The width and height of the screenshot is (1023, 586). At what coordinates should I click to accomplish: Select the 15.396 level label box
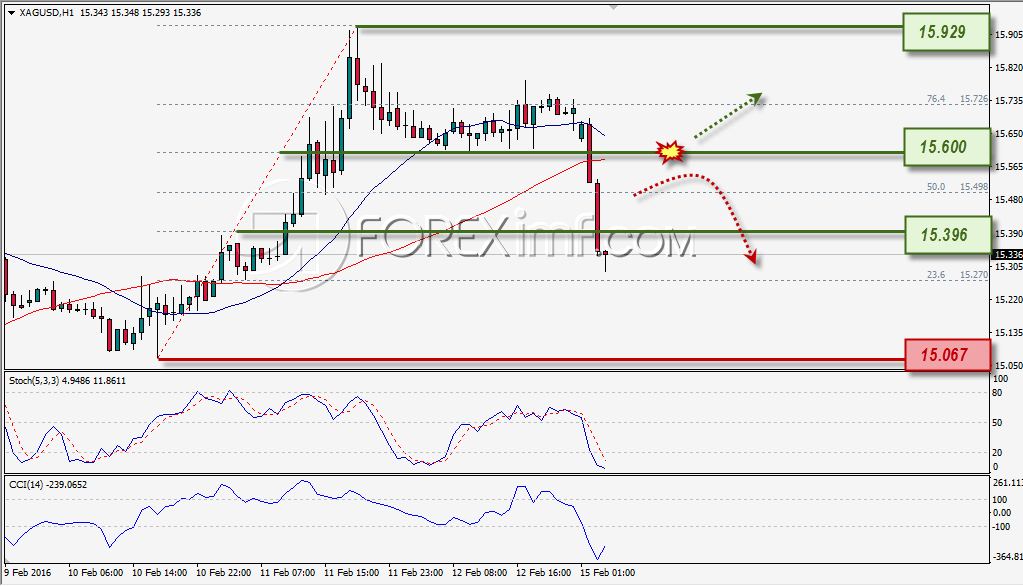coord(947,235)
